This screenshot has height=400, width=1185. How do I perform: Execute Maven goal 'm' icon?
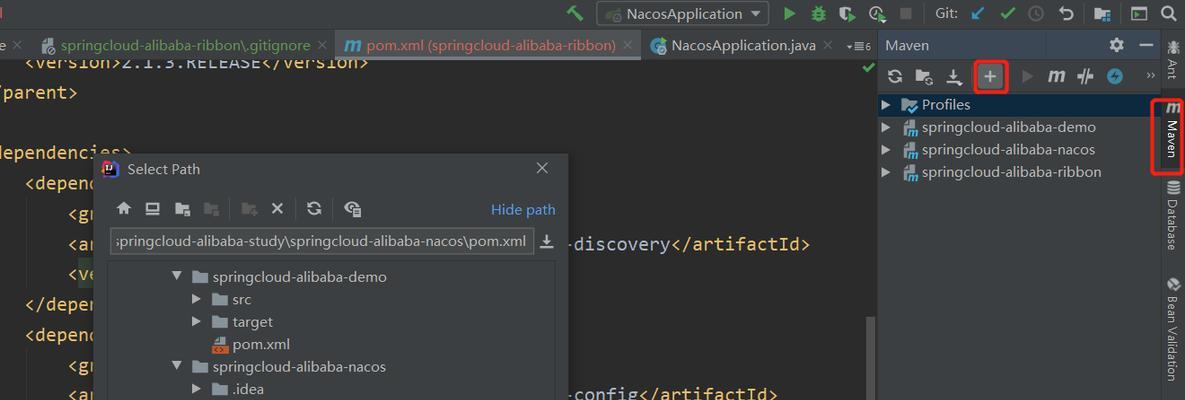click(1057, 76)
